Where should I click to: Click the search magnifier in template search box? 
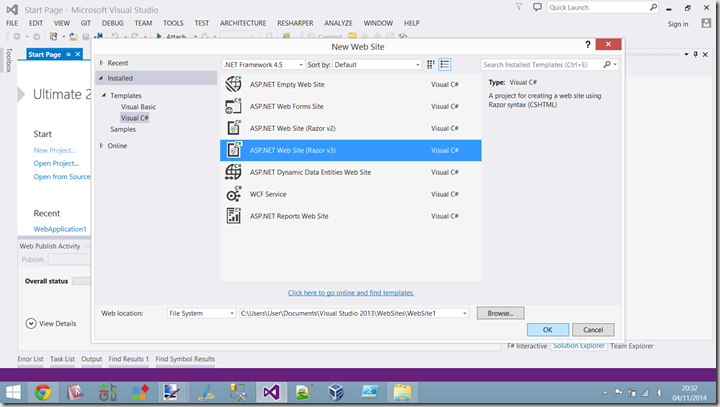pos(607,65)
